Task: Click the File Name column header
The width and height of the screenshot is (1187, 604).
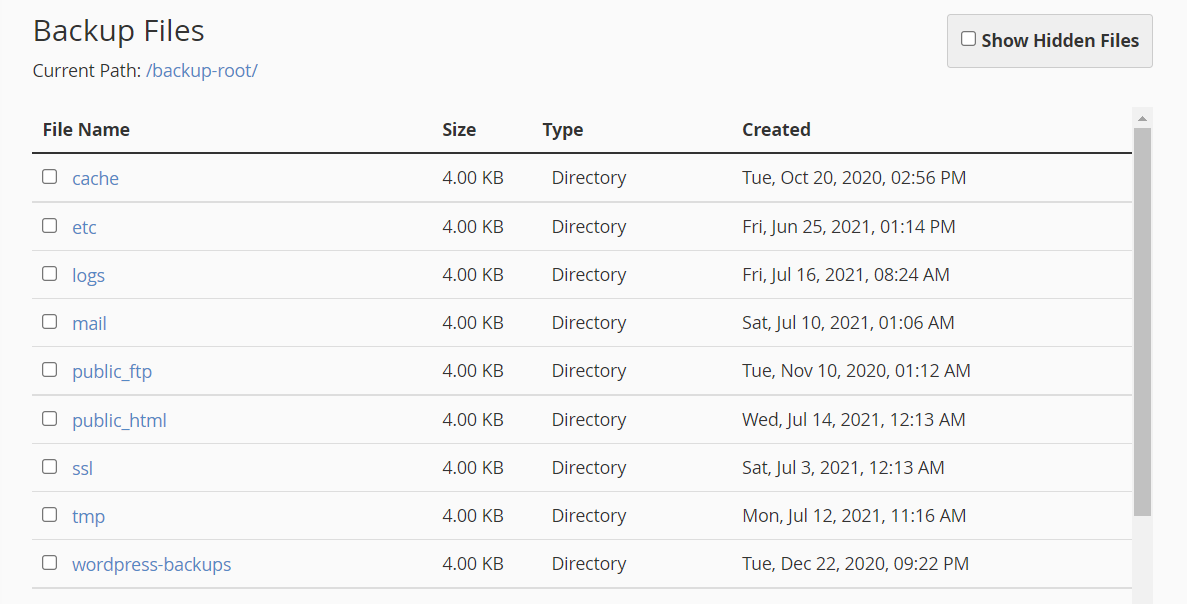Action: tap(86, 129)
